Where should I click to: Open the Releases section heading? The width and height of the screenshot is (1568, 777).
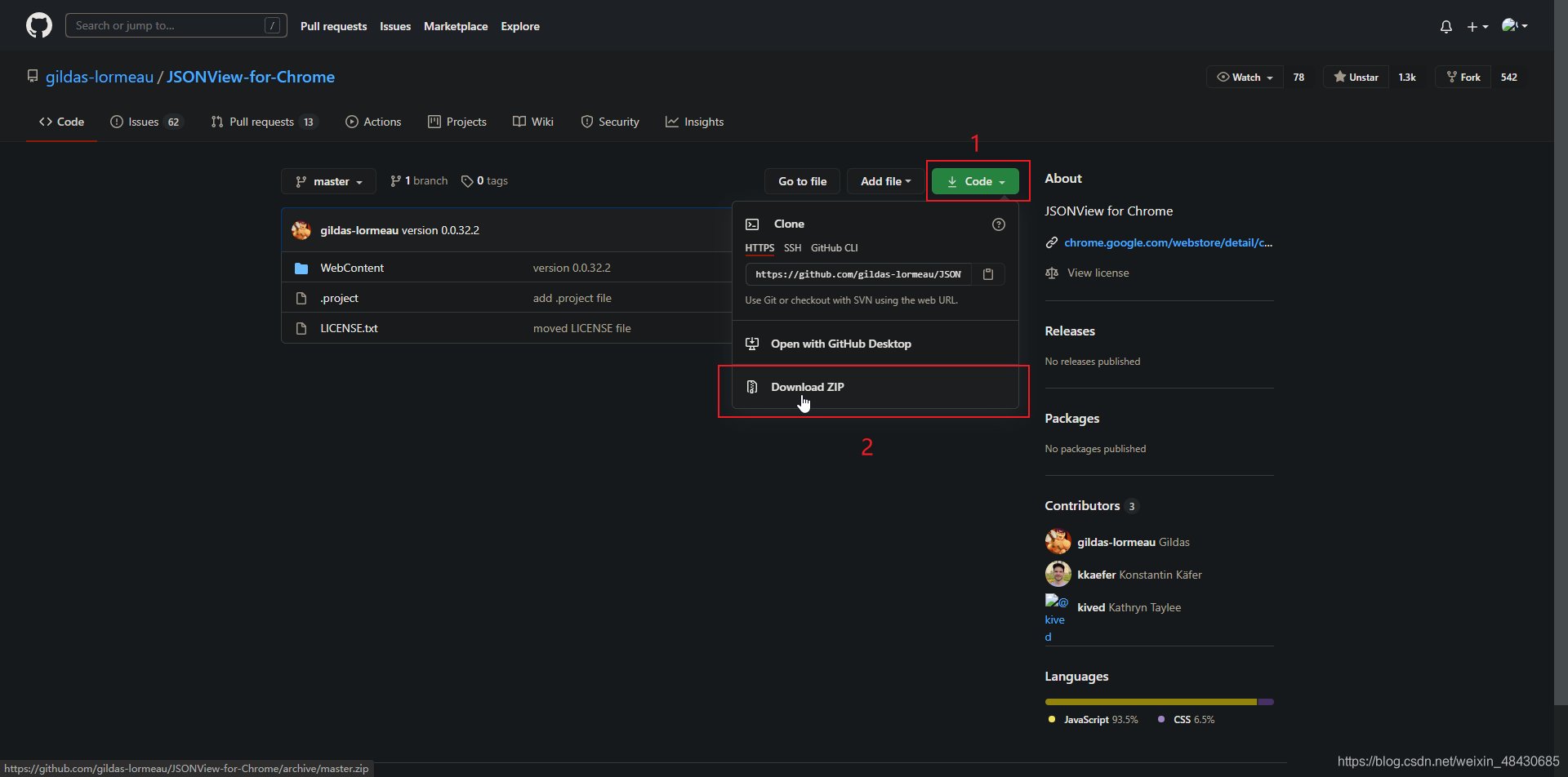click(1070, 331)
